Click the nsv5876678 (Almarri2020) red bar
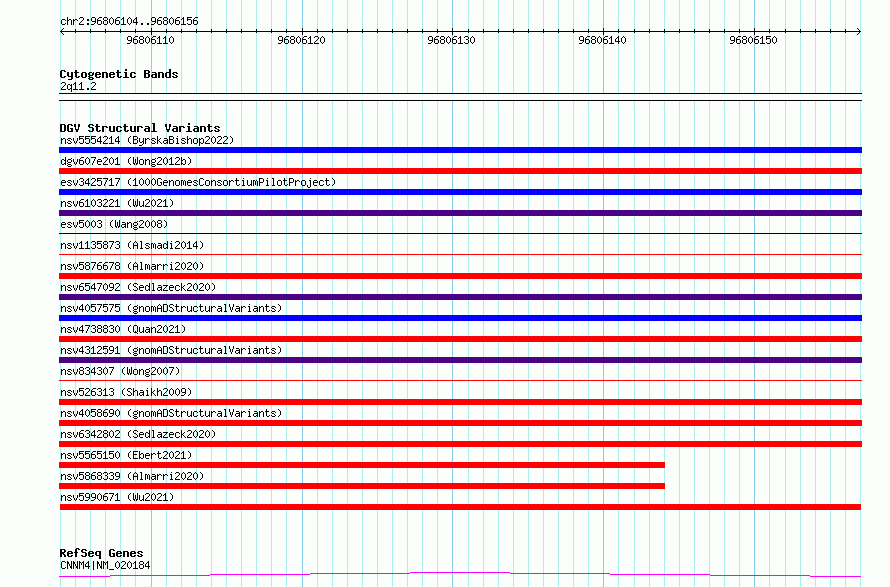The width and height of the screenshot is (890, 587). coord(460,276)
